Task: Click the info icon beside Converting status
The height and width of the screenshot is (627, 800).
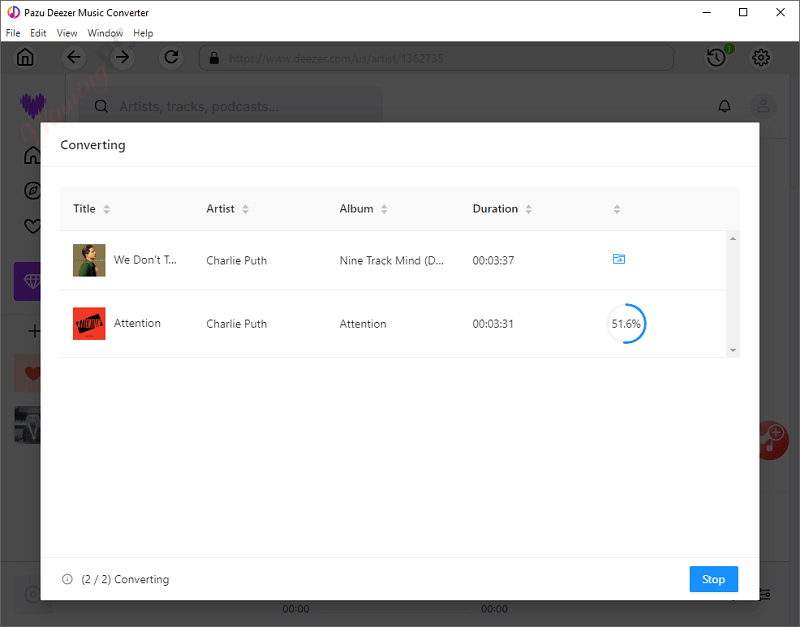Action: (67, 579)
